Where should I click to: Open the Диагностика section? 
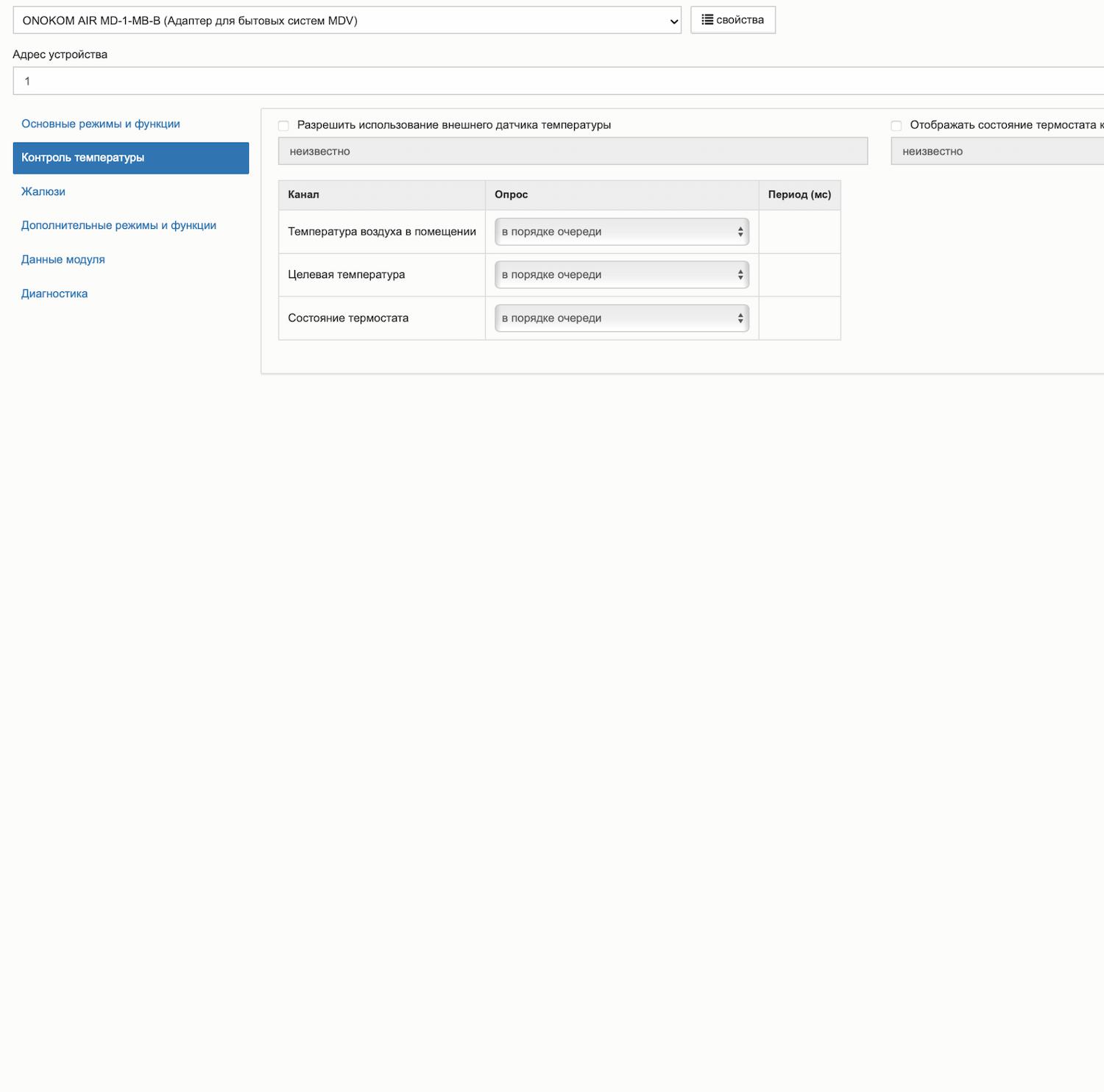pos(54,294)
